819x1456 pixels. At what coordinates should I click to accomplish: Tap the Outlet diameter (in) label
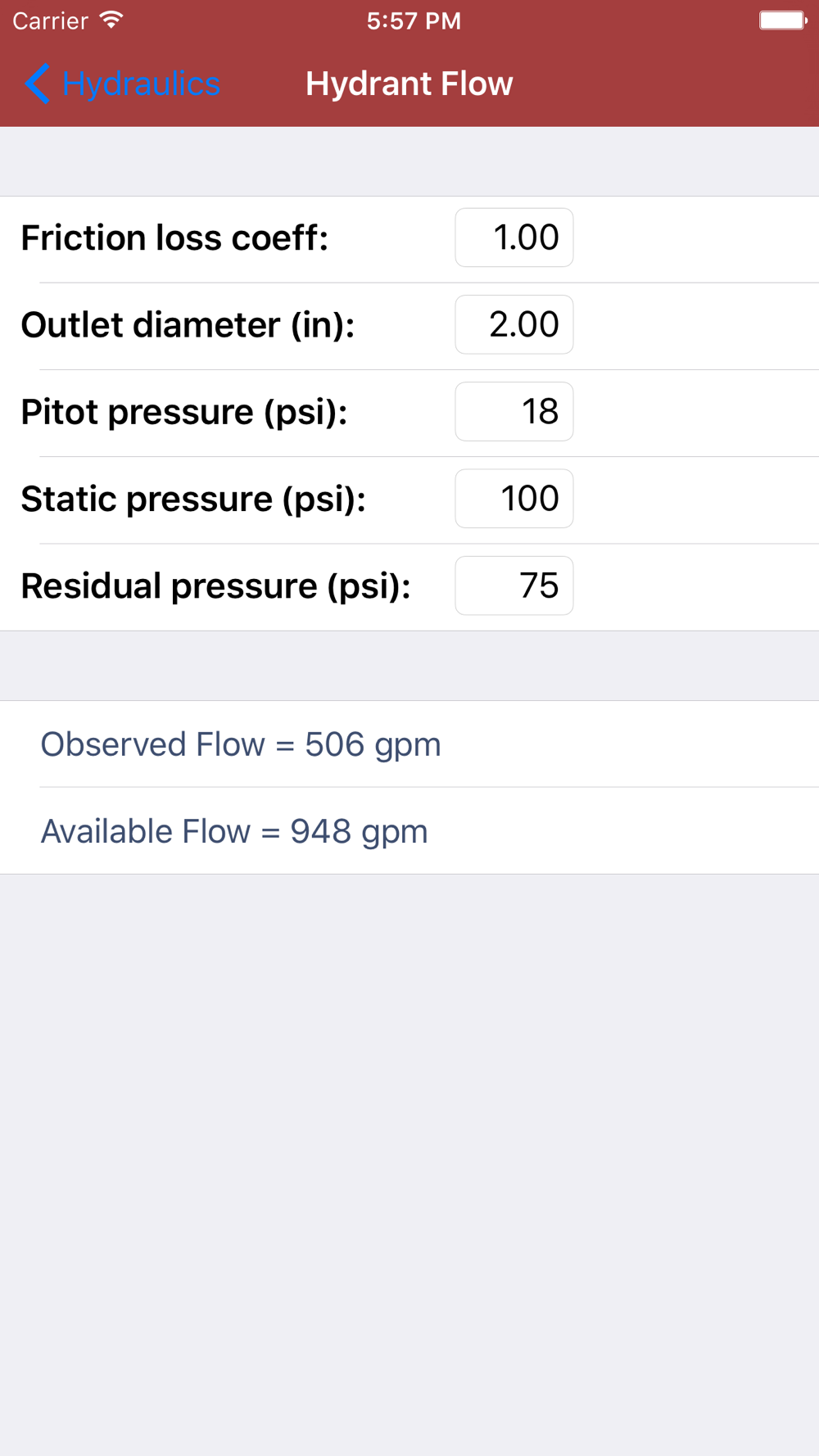[188, 325]
